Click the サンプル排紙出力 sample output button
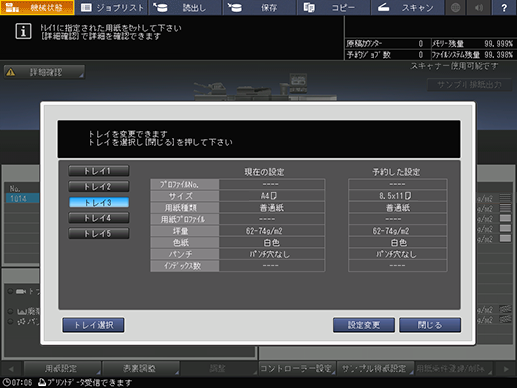This screenshot has width=517, height=388. coord(469,85)
